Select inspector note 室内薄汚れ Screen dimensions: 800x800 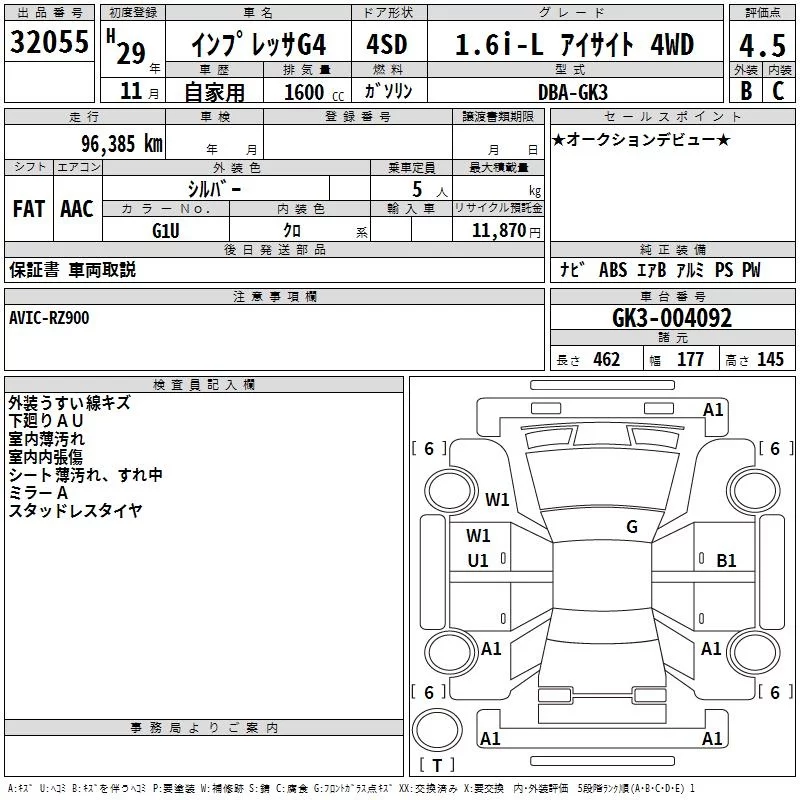[46, 439]
